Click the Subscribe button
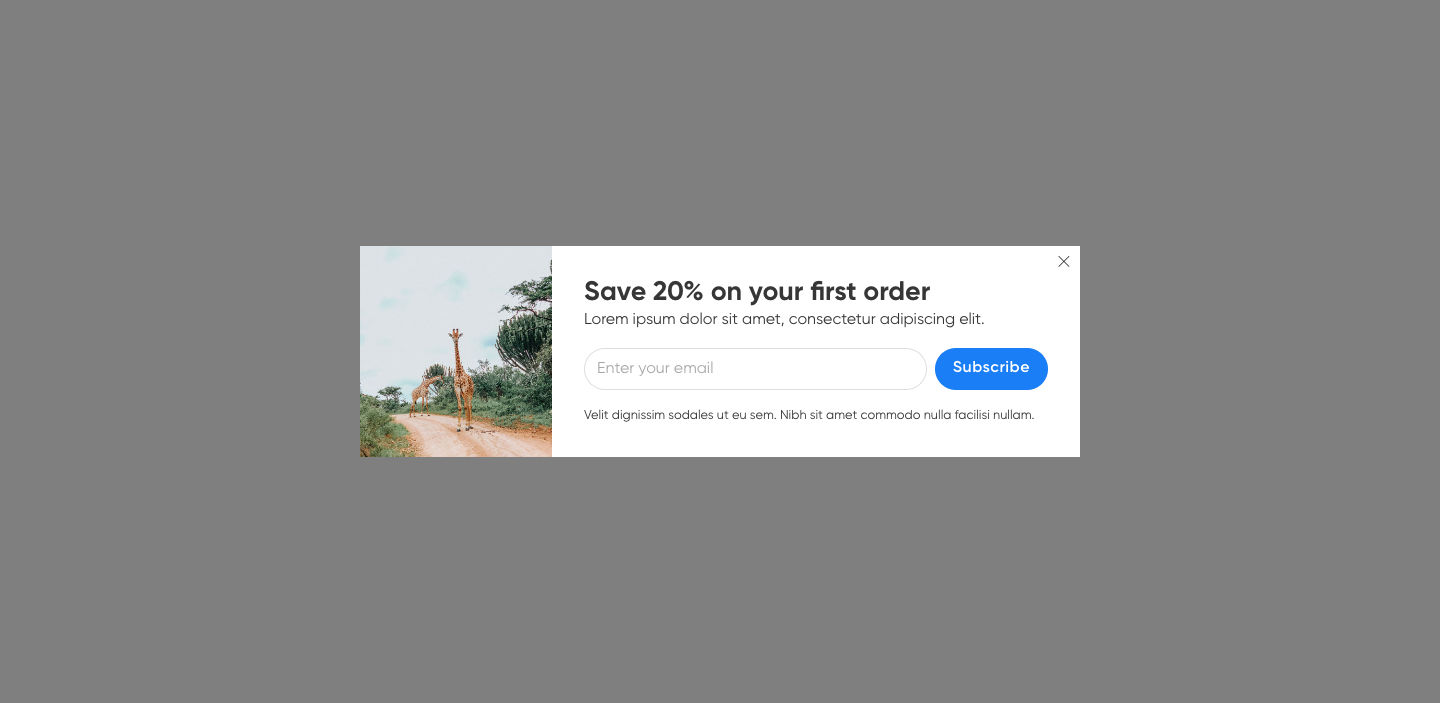This screenshot has height=703, width=1440. (991, 369)
